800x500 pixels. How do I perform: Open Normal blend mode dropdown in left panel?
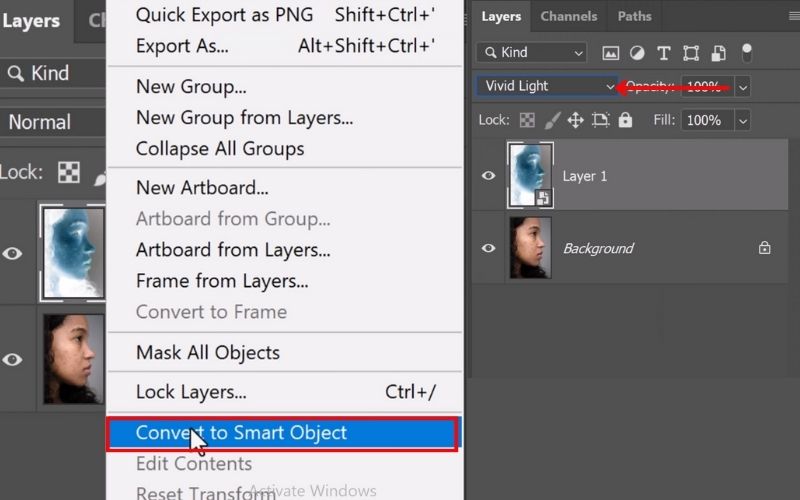tap(53, 122)
